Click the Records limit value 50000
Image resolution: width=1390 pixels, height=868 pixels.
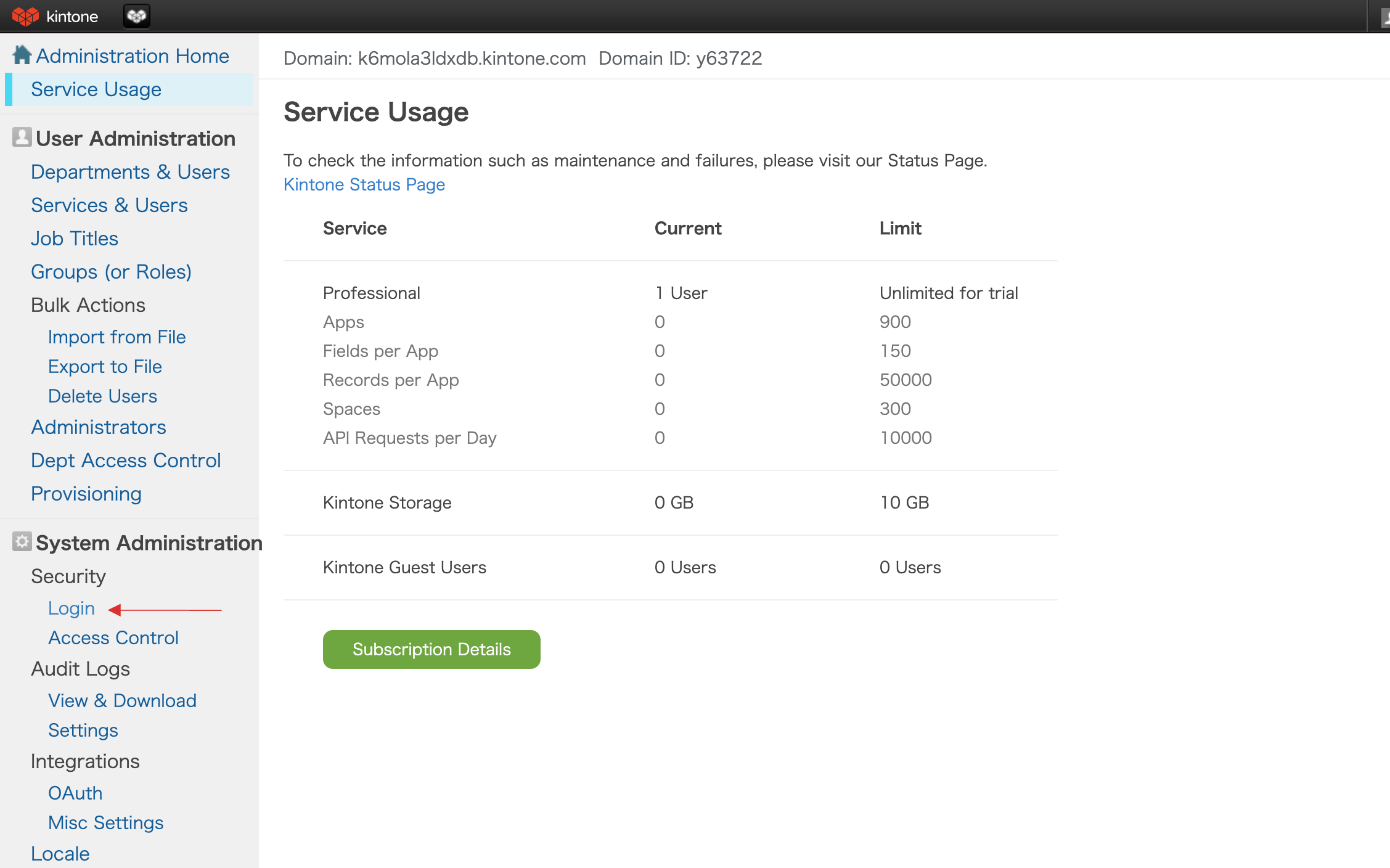(x=906, y=380)
